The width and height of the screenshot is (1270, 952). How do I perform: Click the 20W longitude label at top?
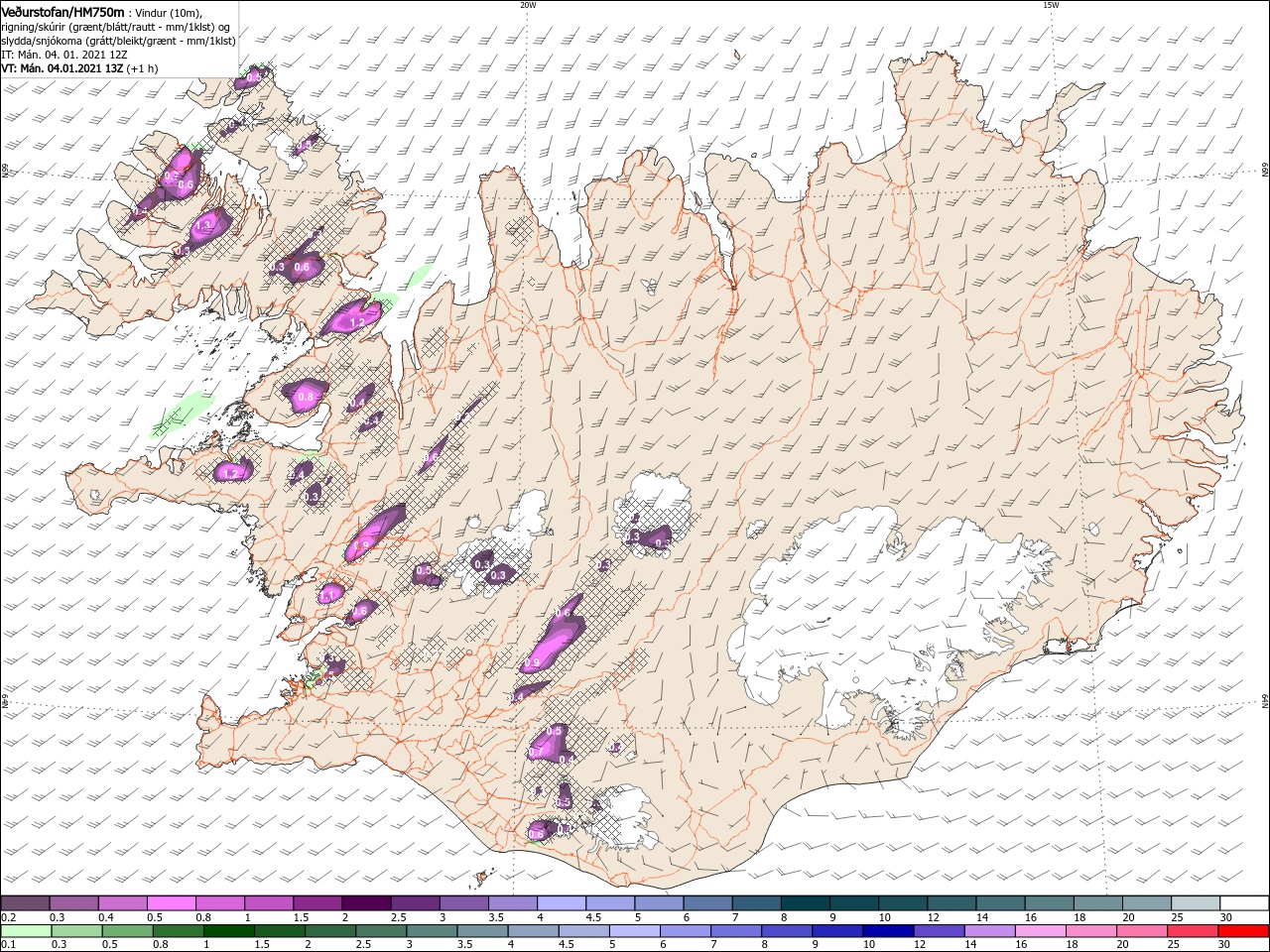point(528,5)
